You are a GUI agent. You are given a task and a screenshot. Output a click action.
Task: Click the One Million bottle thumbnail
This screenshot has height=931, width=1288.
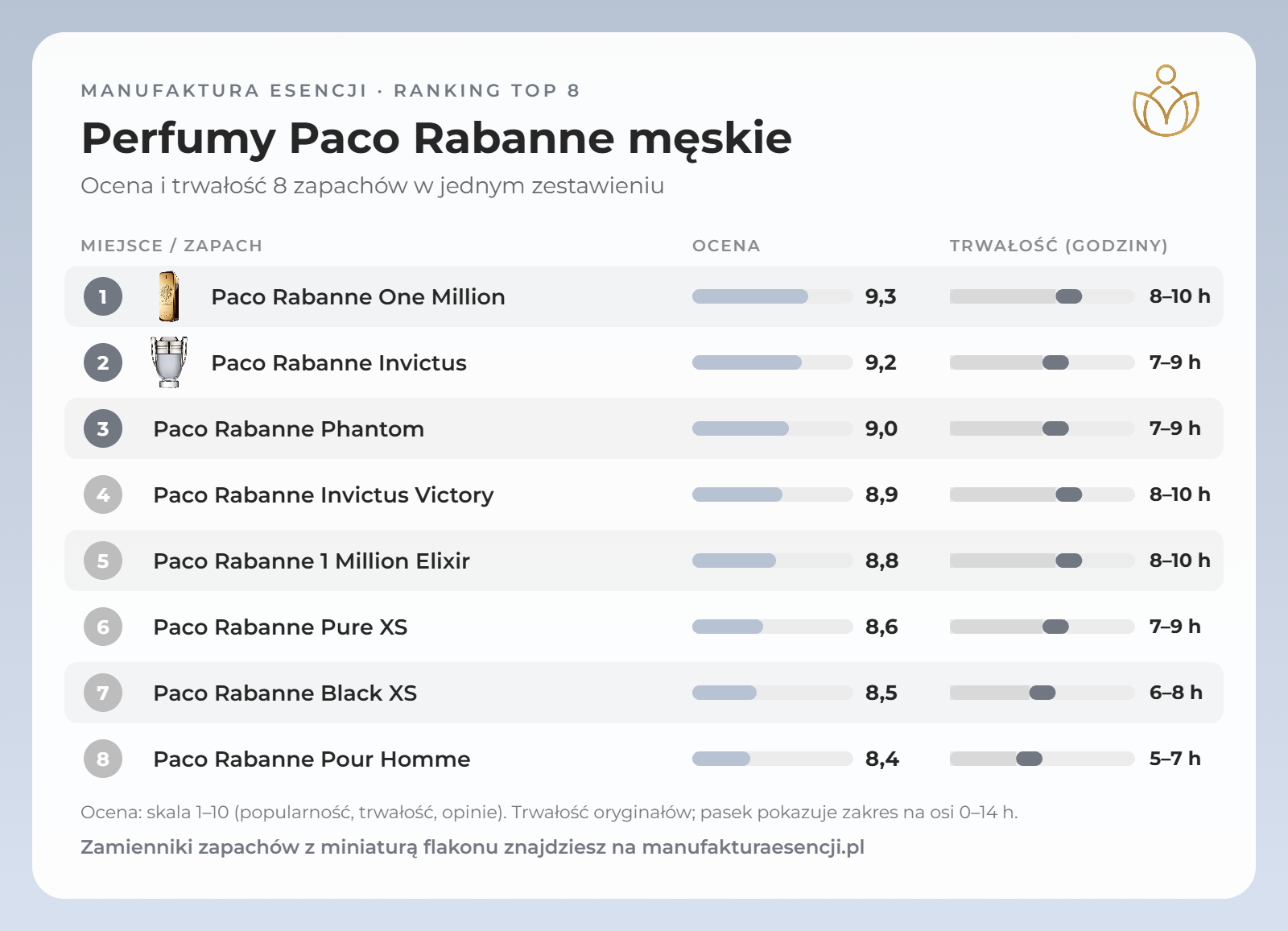pyautogui.click(x=168, y=296)
